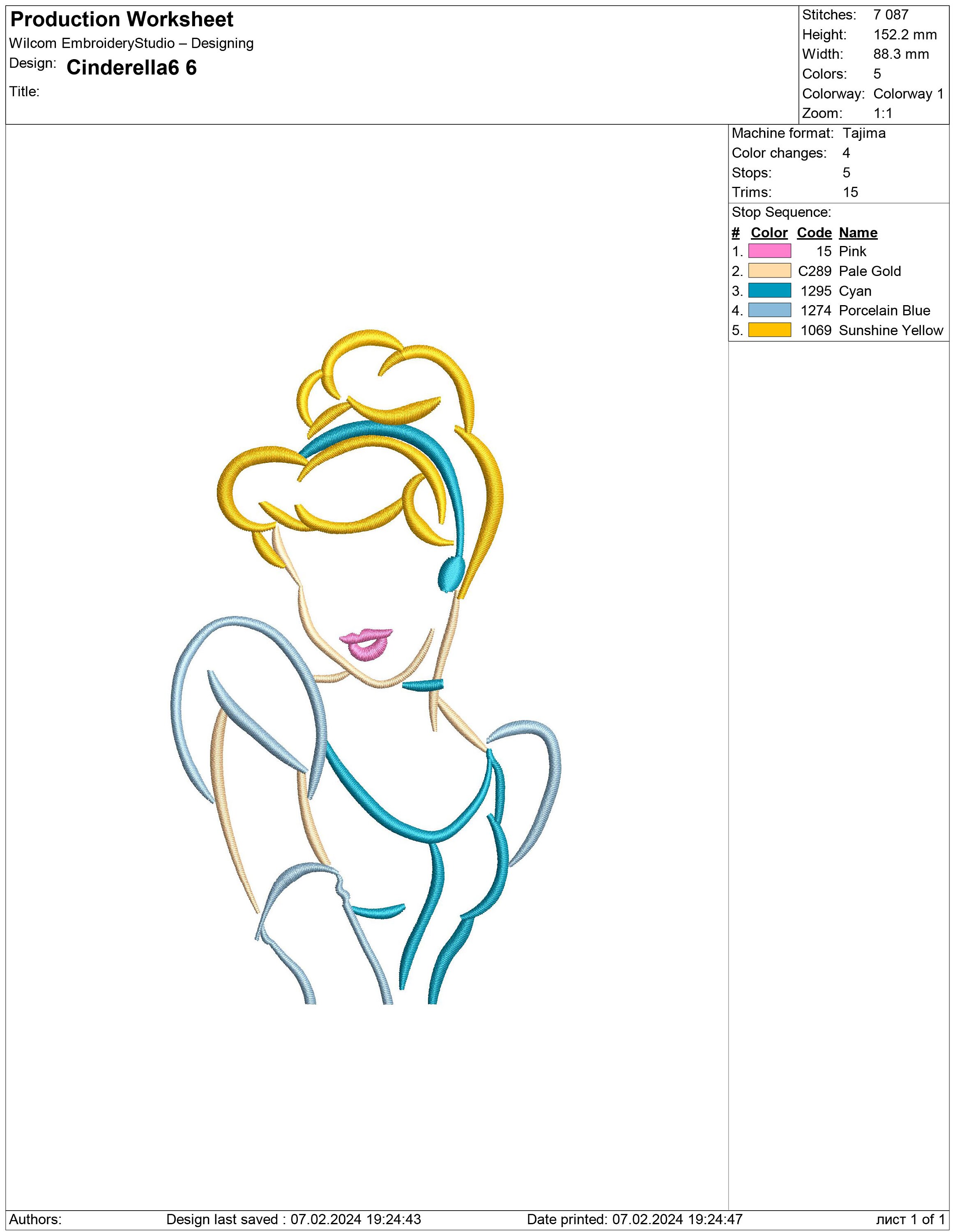This screenshot has width=955, height=1232.
Task: Click the "Code" column header
Action: [x=815, y=233]
